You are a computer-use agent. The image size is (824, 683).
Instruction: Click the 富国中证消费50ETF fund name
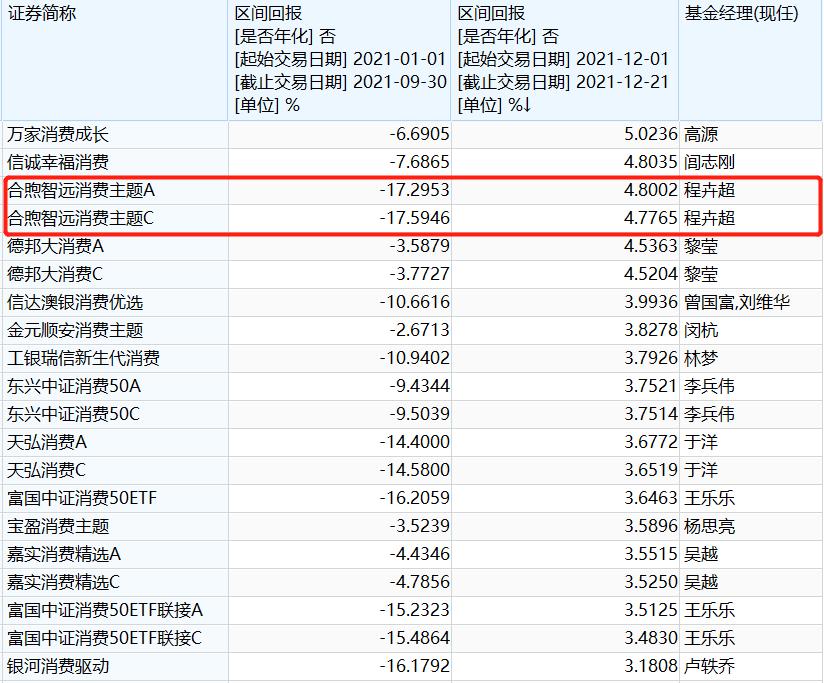[x=82, y=498]
